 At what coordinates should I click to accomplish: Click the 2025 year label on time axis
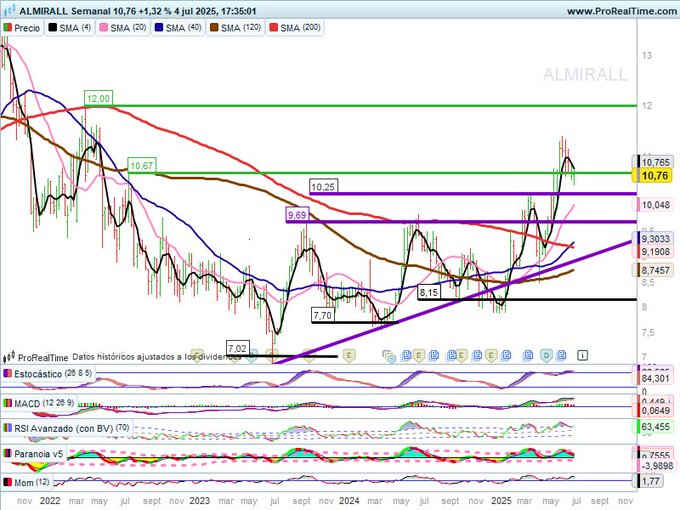(501, 501)
